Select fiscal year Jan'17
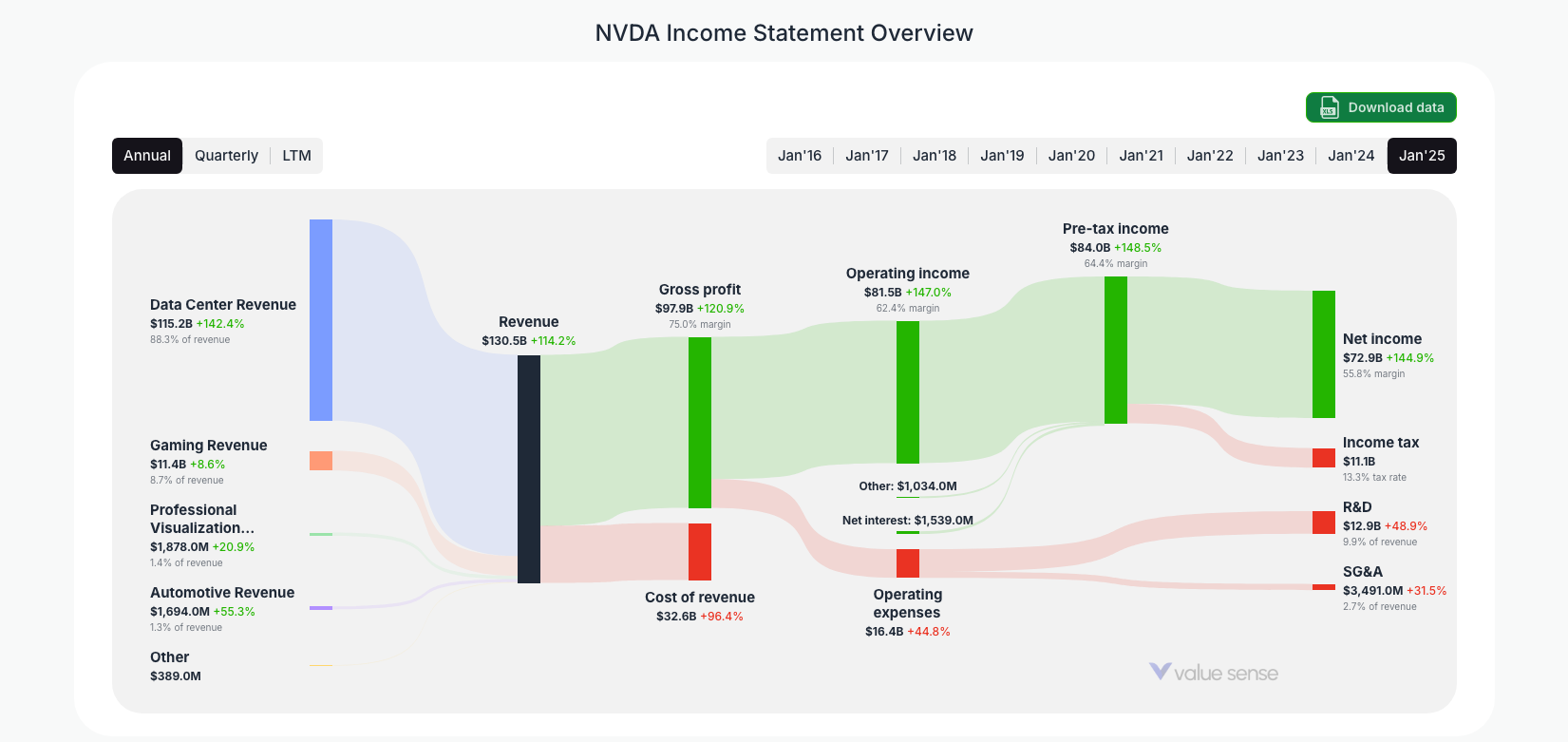The height and width of the screenshot is (742, 1568). pos(867,156)
